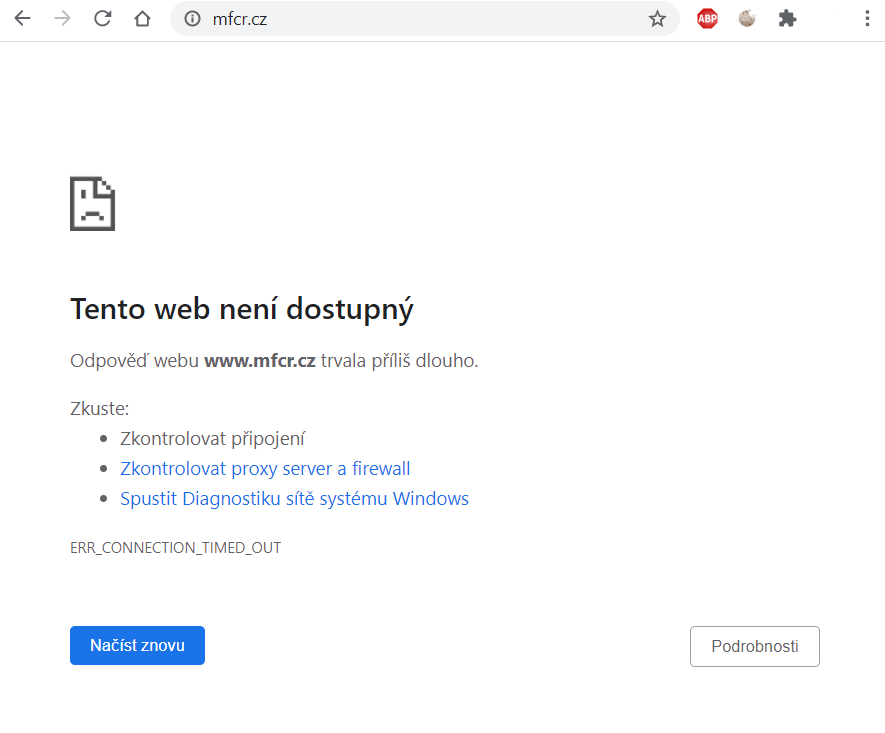
Task: View site information icon beside mfcr.cz
Action: click(192, 19)
